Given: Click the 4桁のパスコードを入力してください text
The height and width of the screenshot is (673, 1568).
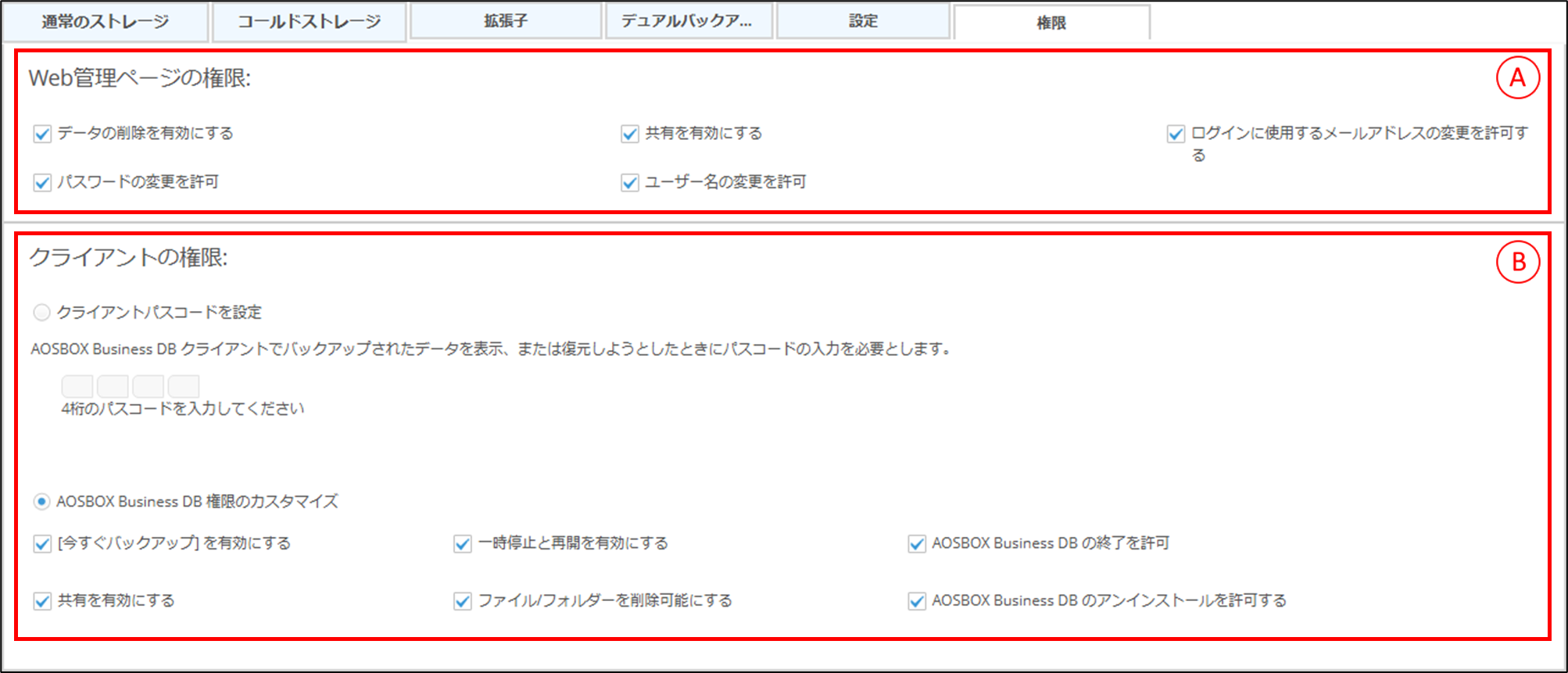Looking at the screenshot, I should 183,409.
